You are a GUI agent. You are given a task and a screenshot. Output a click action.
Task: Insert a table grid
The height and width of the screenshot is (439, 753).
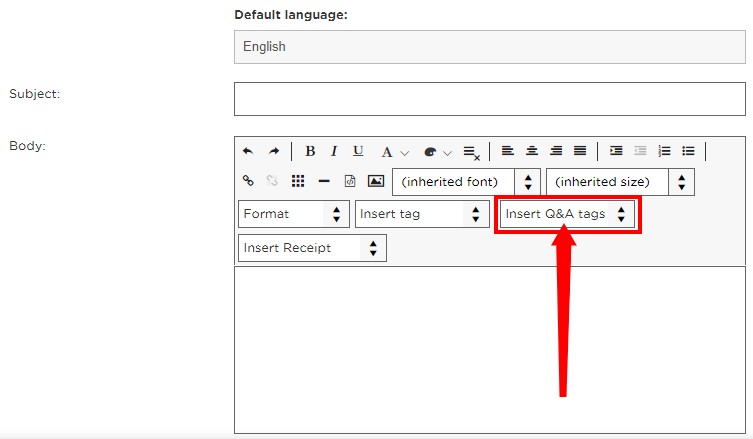click(x=298, y=181)
